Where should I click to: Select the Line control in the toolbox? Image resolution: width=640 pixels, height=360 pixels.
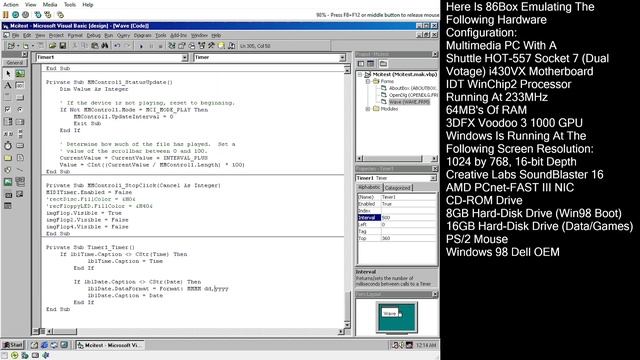pos(20,170)
